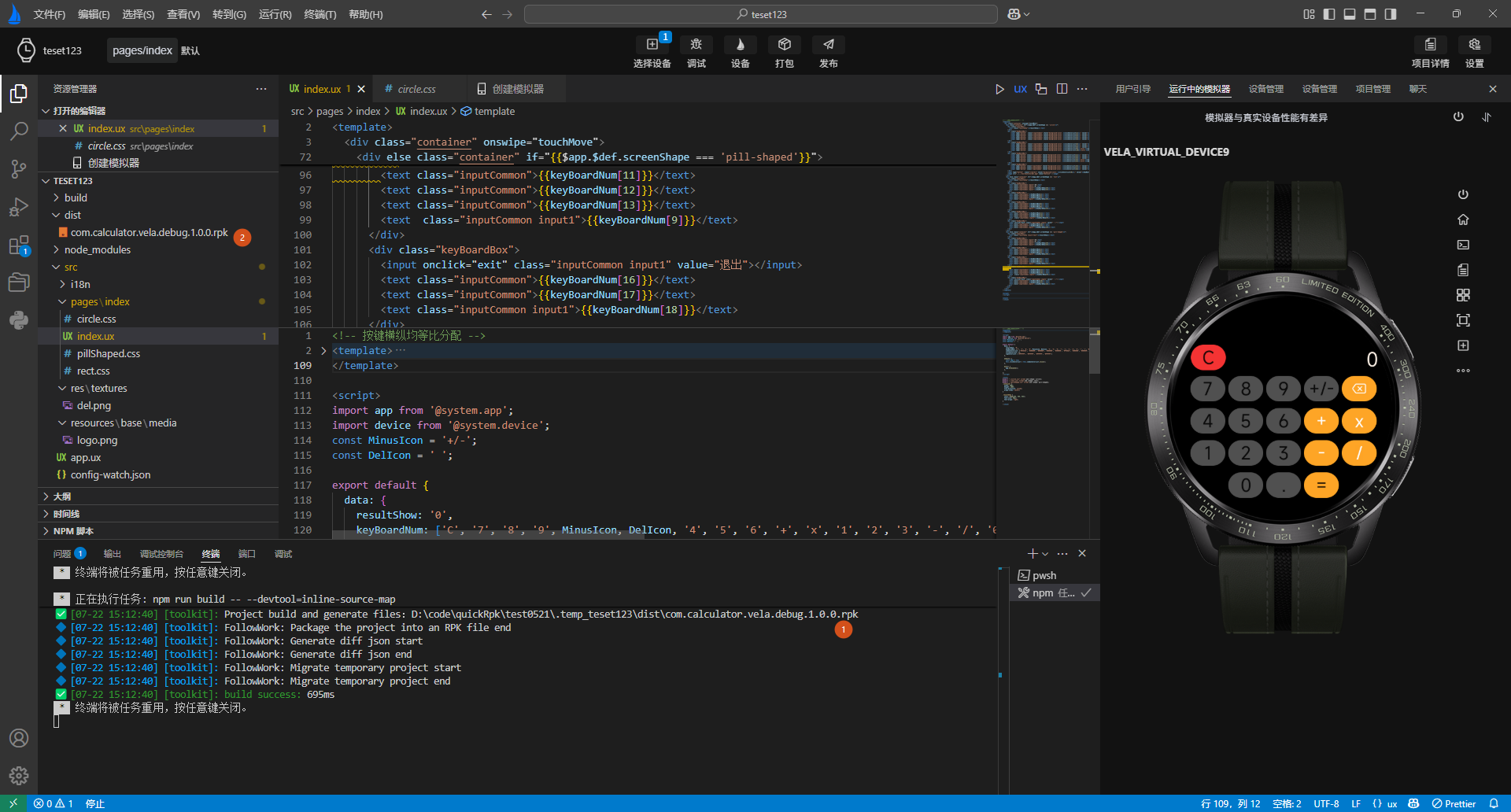The width and height of the screenshot is (1511, 812).
Task: Open the Extensions view in activity bar
Action: click(x=19, y=245)
